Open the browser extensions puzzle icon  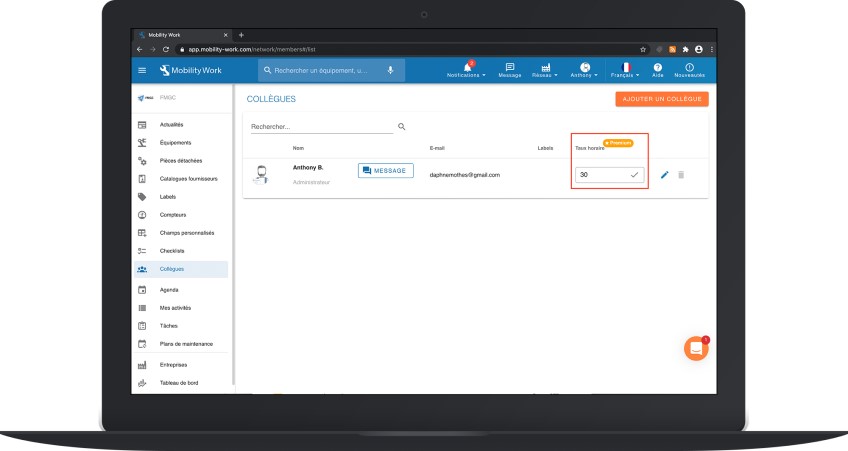(x=685, y=49)
